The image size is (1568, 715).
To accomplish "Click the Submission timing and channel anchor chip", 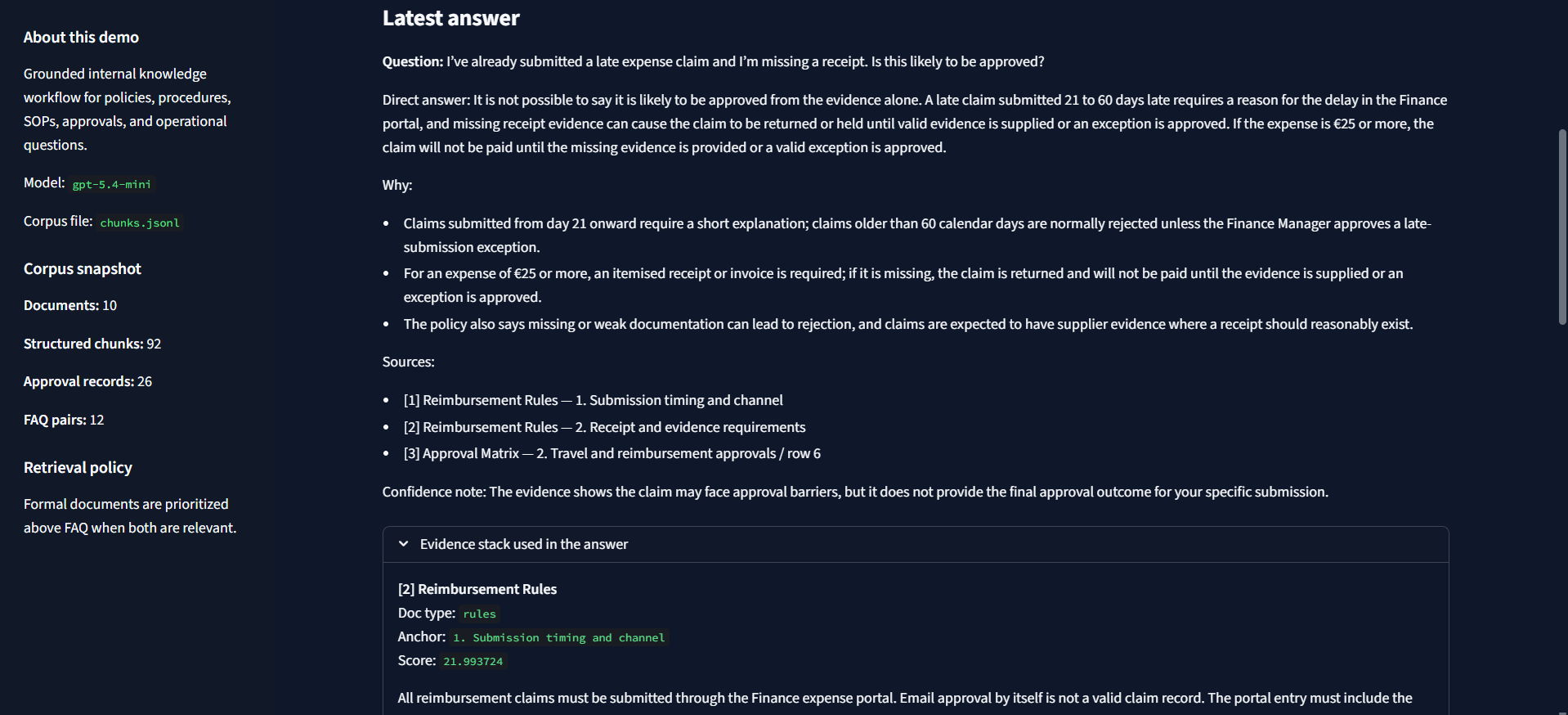I will pyautogui.click(x=558, y=637).
